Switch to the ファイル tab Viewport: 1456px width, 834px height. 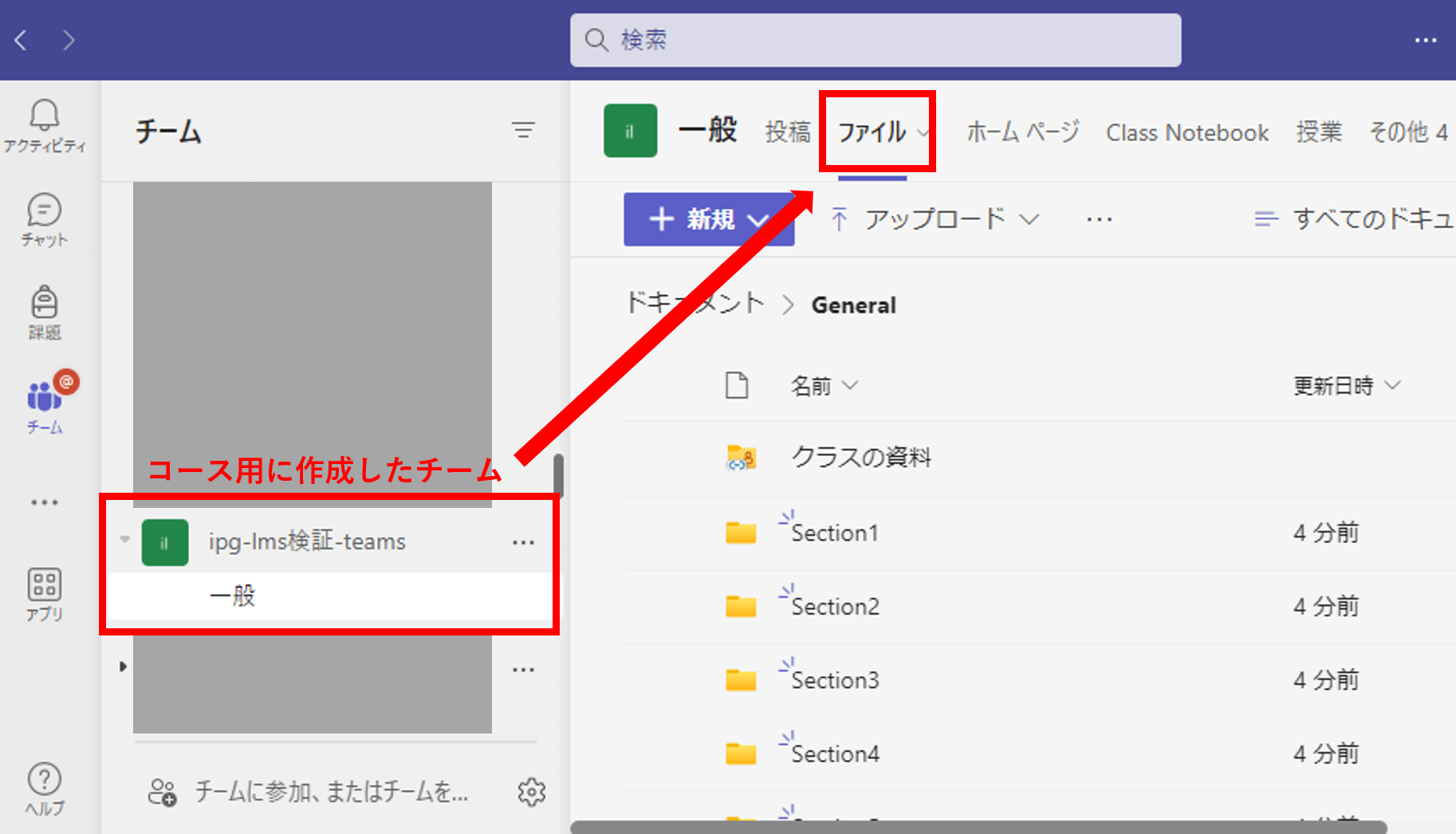click(x=872, y=132)
